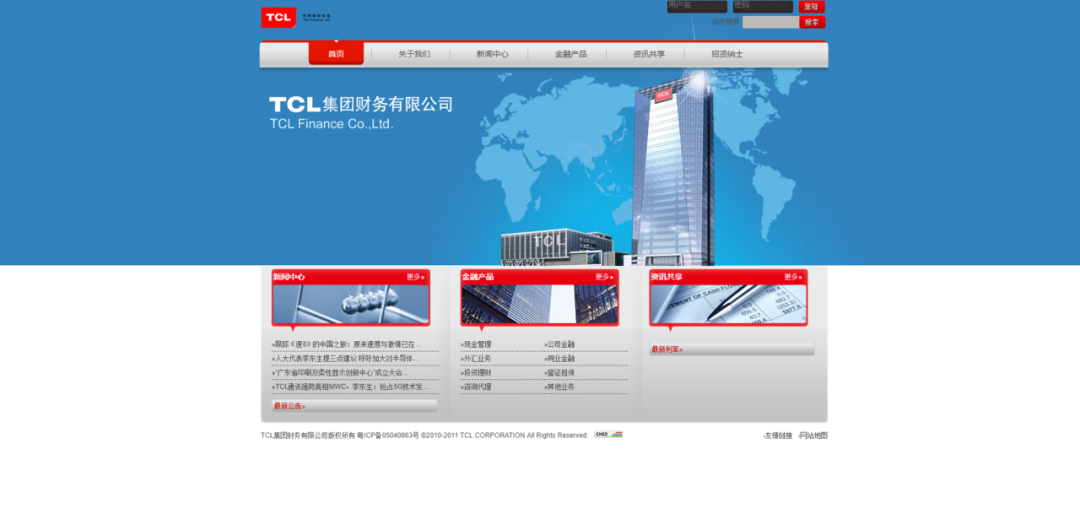Viewport: 1080px width, 525px height.
Task: Open the skyscraper 金融产品 thumbnail
Action: (539, 304)
